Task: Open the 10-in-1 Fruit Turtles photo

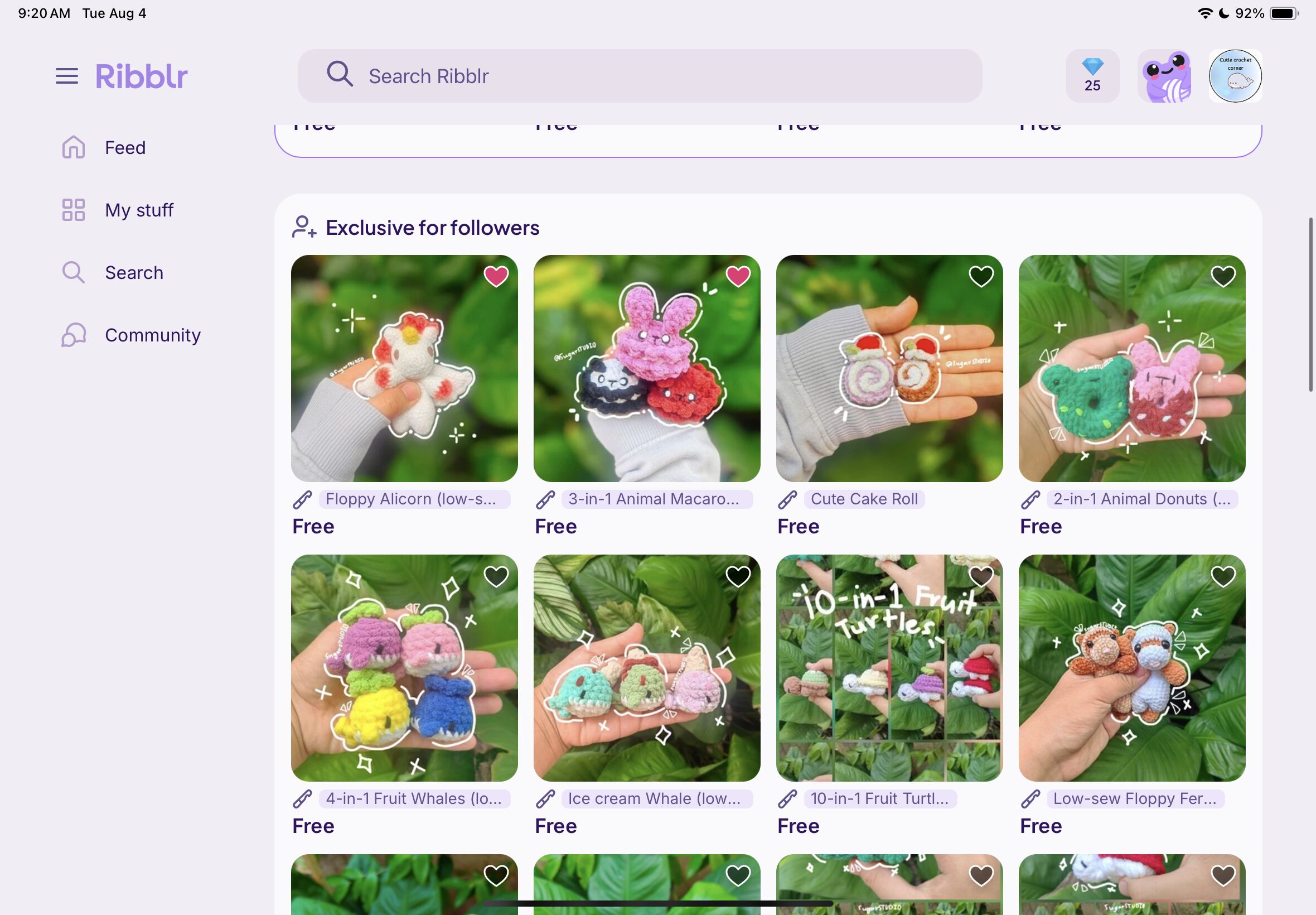Action: coord(890,668)
